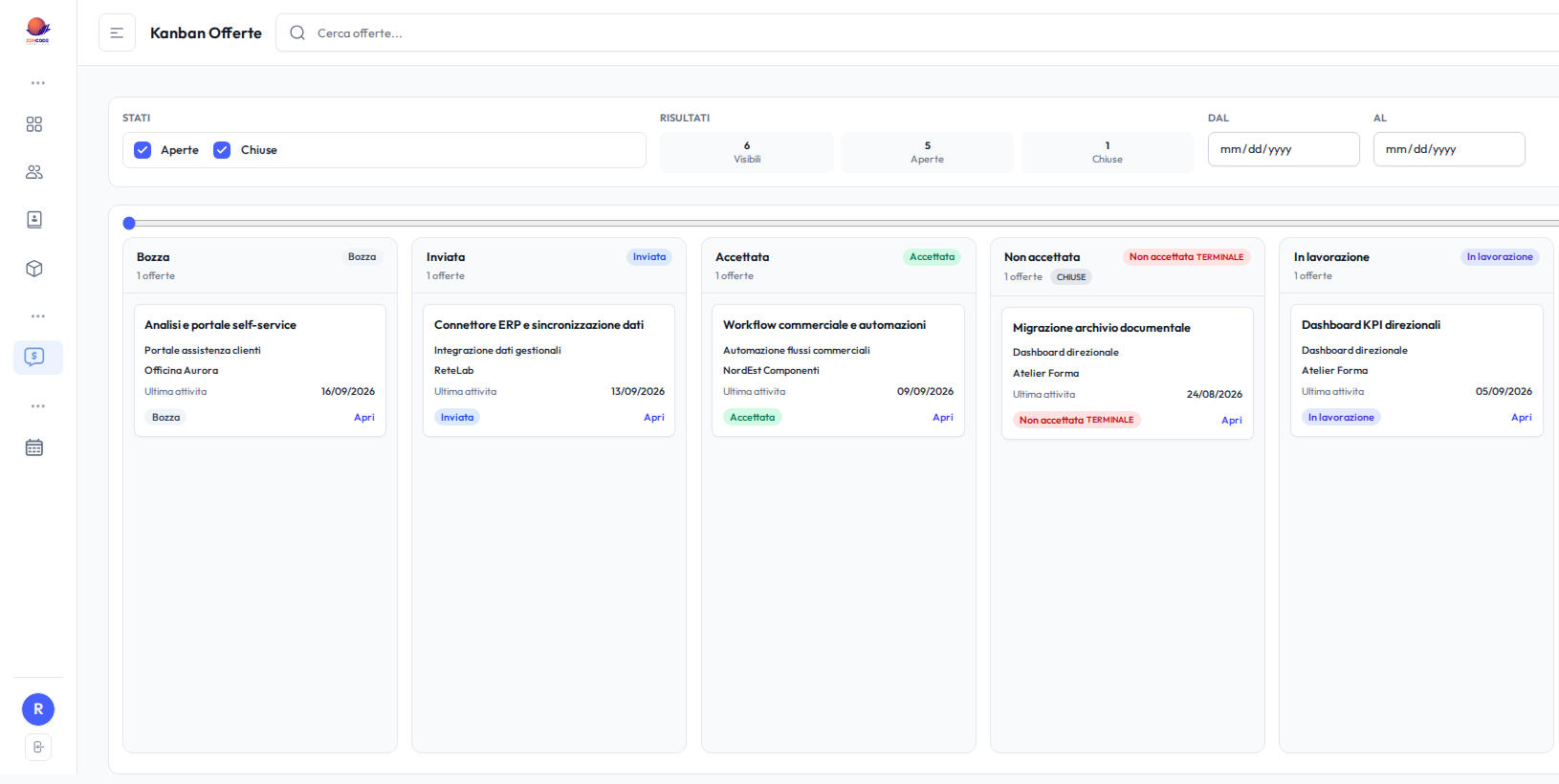Toggle the Chiuse checkbox
Image resolution: width=1559 pixels, height=784 pixels.
coord(222,150)
